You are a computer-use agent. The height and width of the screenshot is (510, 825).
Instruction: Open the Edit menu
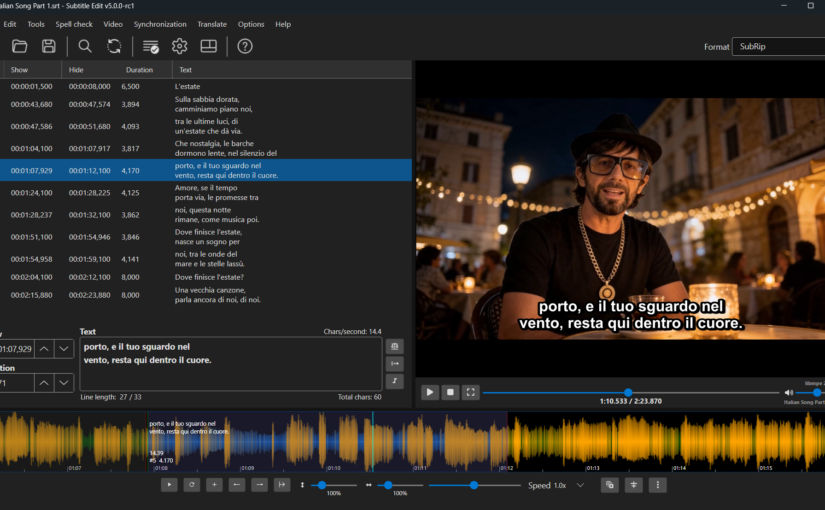coord(9,24)
